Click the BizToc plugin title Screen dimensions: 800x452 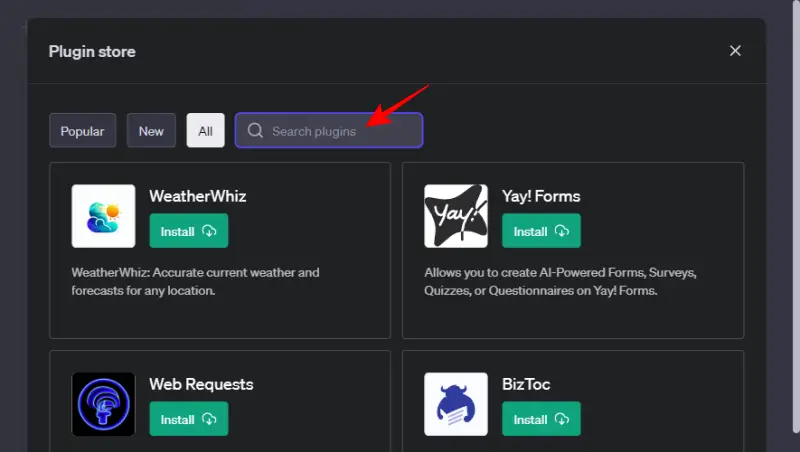click(525, 384)
